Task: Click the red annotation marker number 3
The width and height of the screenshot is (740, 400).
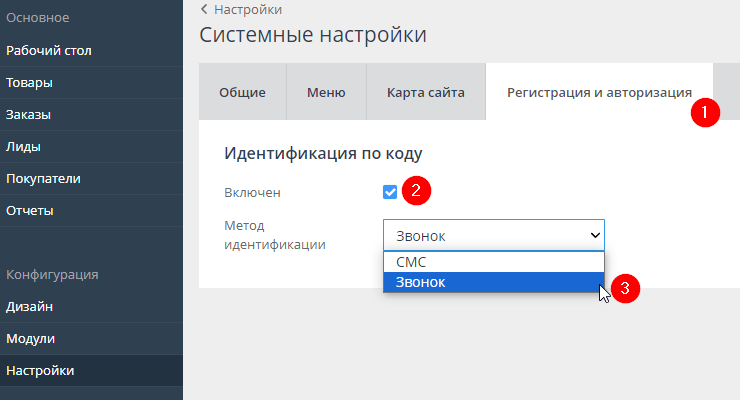Action: [x=625, y=289]
